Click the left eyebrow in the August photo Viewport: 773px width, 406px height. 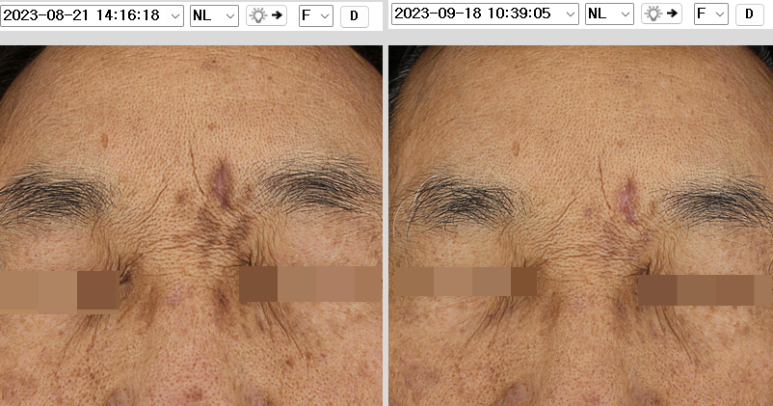tap(60, 195)
